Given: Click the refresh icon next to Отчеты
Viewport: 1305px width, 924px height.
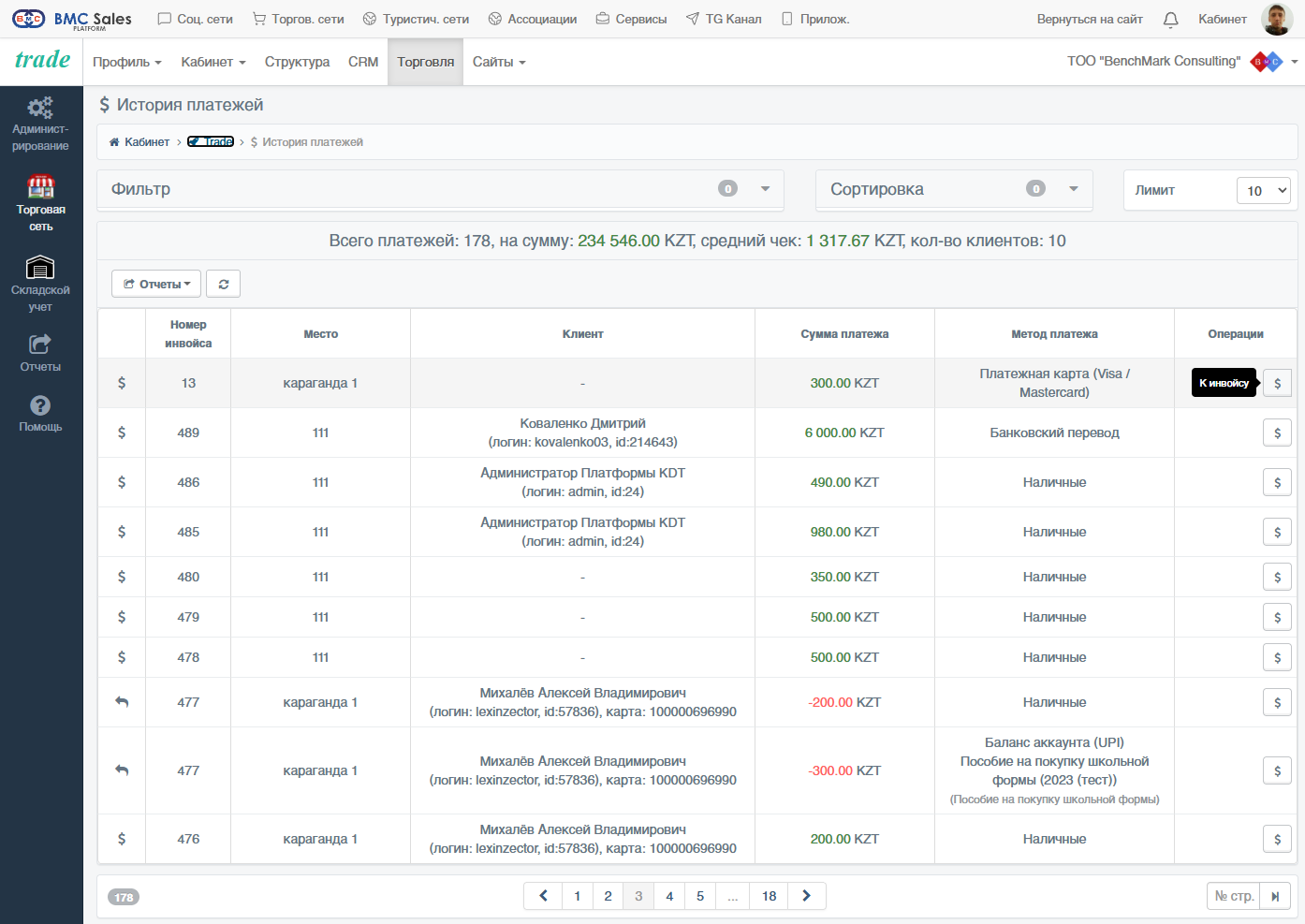Looking at the screenshot, I should pyautogui.click(x=224, y=284).
